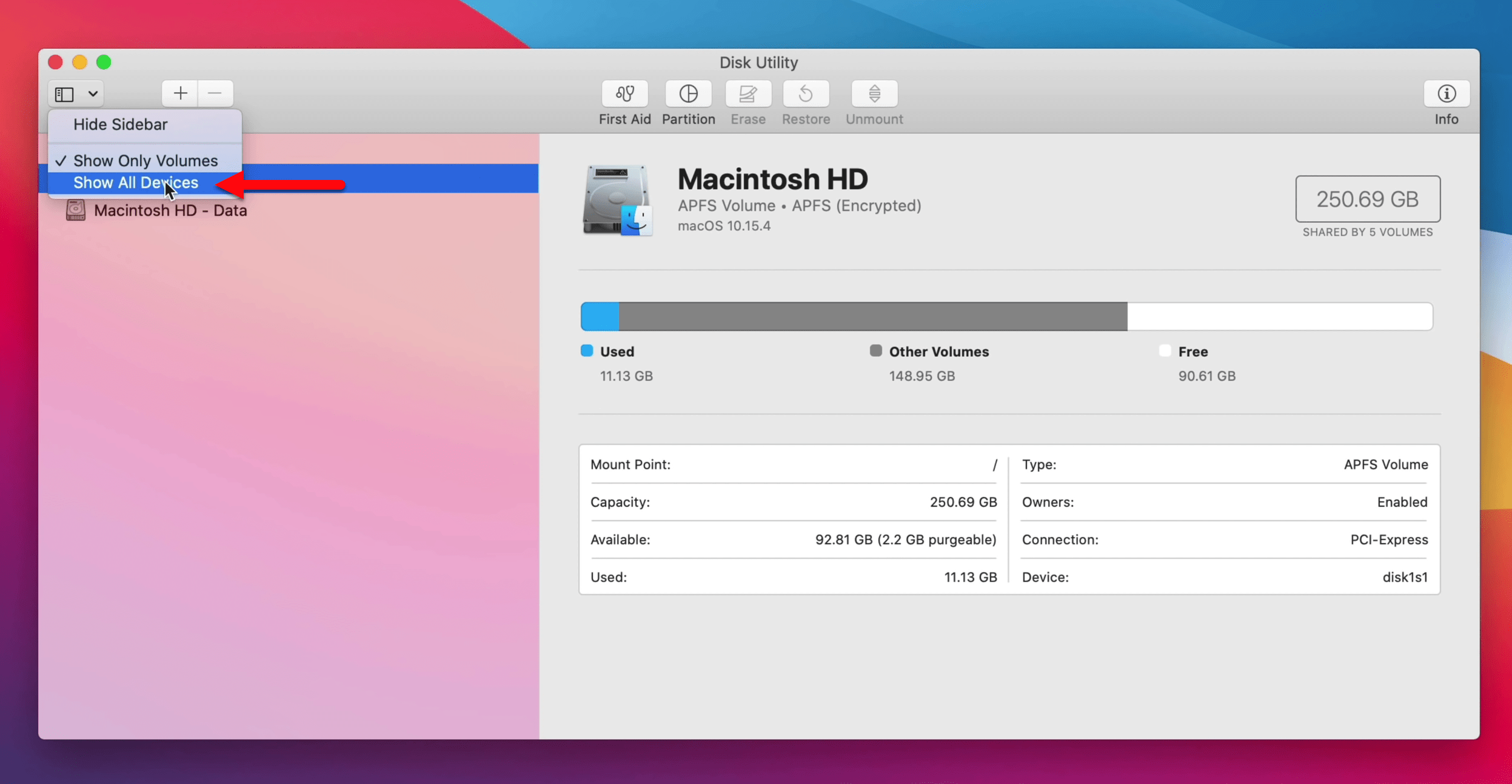Click the Restore toolbar icon
The image size is (1512, 784).
coord(806,94)
